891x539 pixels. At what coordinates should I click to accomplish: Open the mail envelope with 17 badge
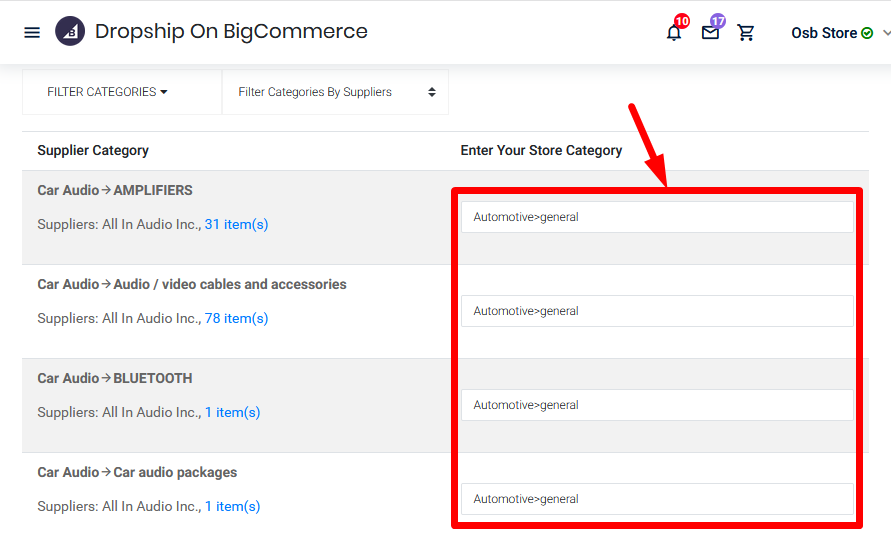(710, 32)
